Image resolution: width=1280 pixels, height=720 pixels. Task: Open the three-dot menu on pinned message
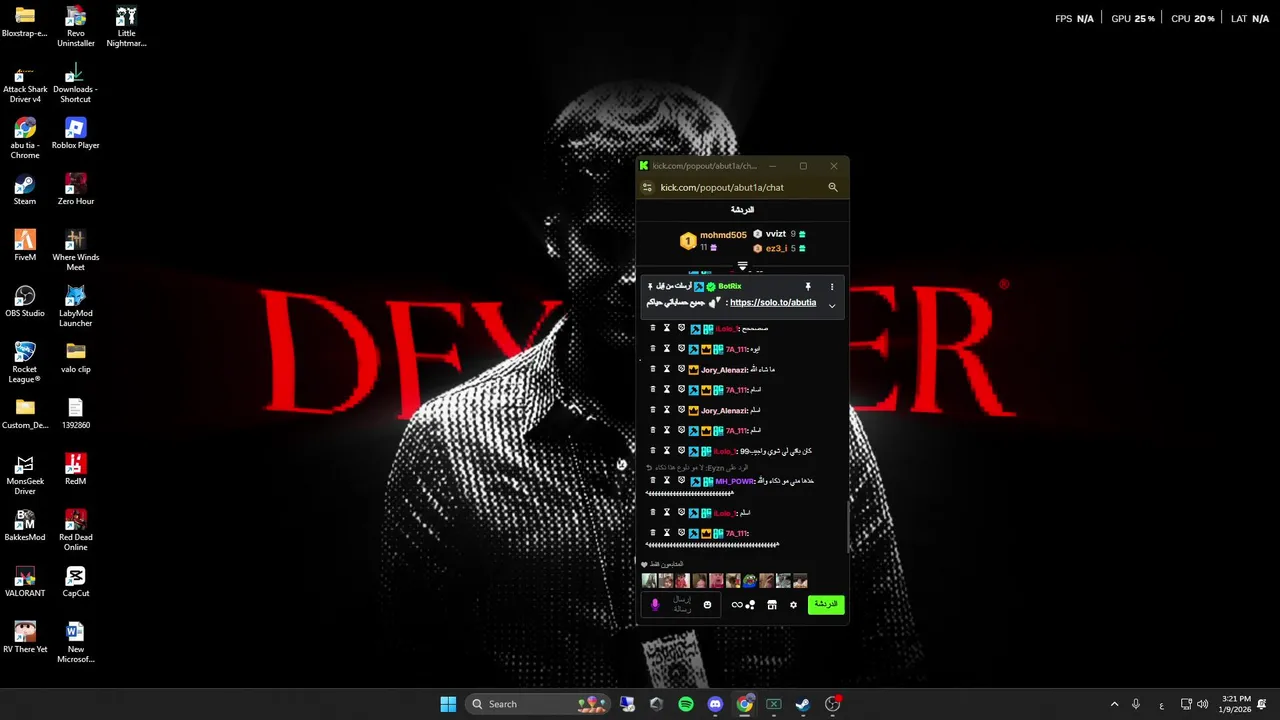point(832,287)
